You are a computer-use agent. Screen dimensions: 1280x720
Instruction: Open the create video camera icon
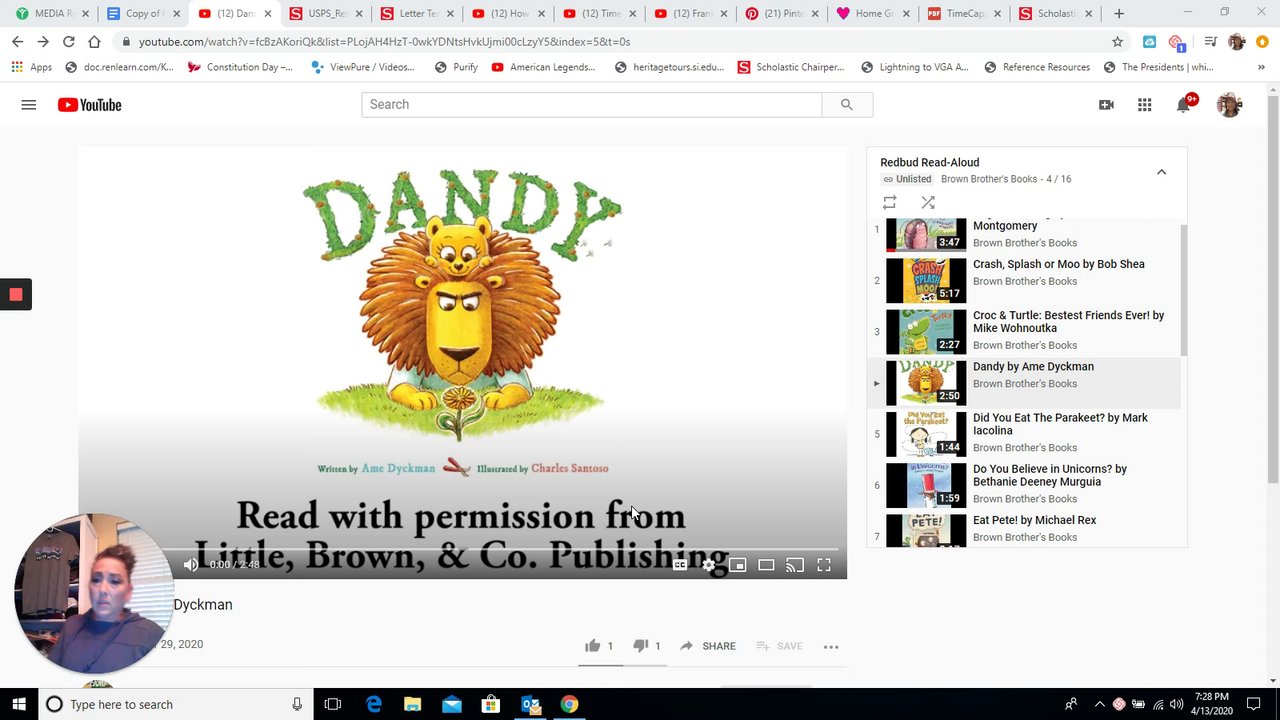click(x=1106, y=105)
